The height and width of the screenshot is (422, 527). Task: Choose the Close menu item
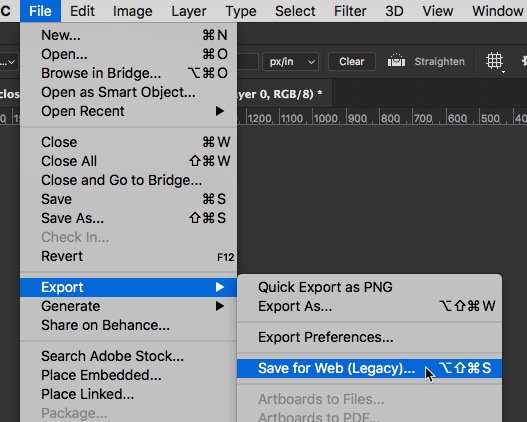(x=128, y=142)
